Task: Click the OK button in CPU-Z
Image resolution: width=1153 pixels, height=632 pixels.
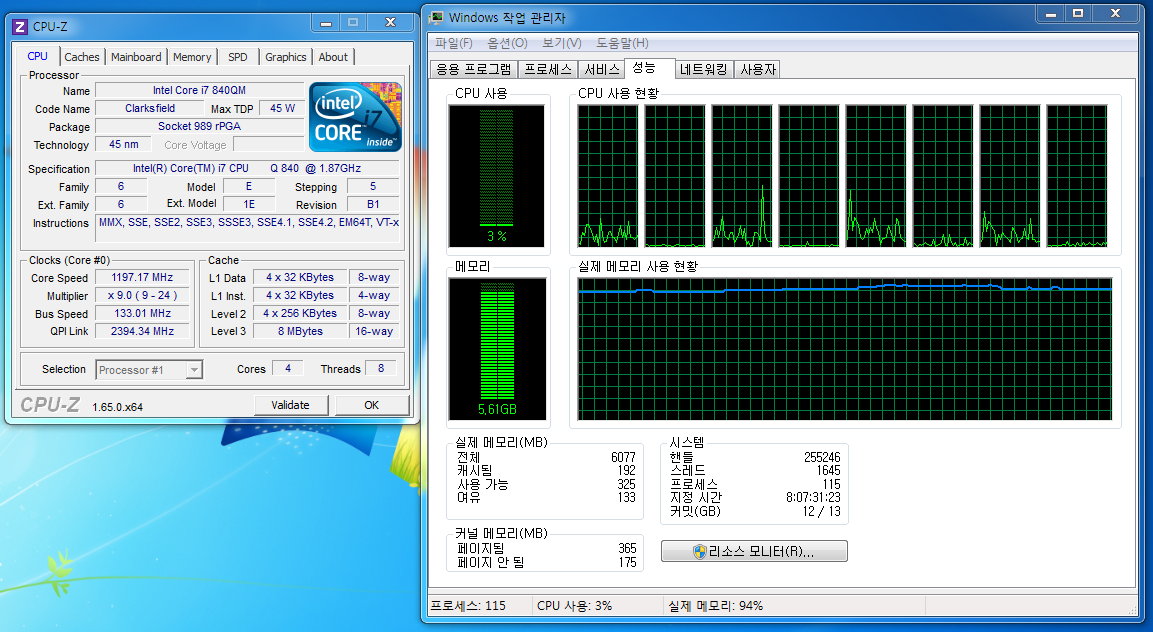Action: [x=371, y=405]
